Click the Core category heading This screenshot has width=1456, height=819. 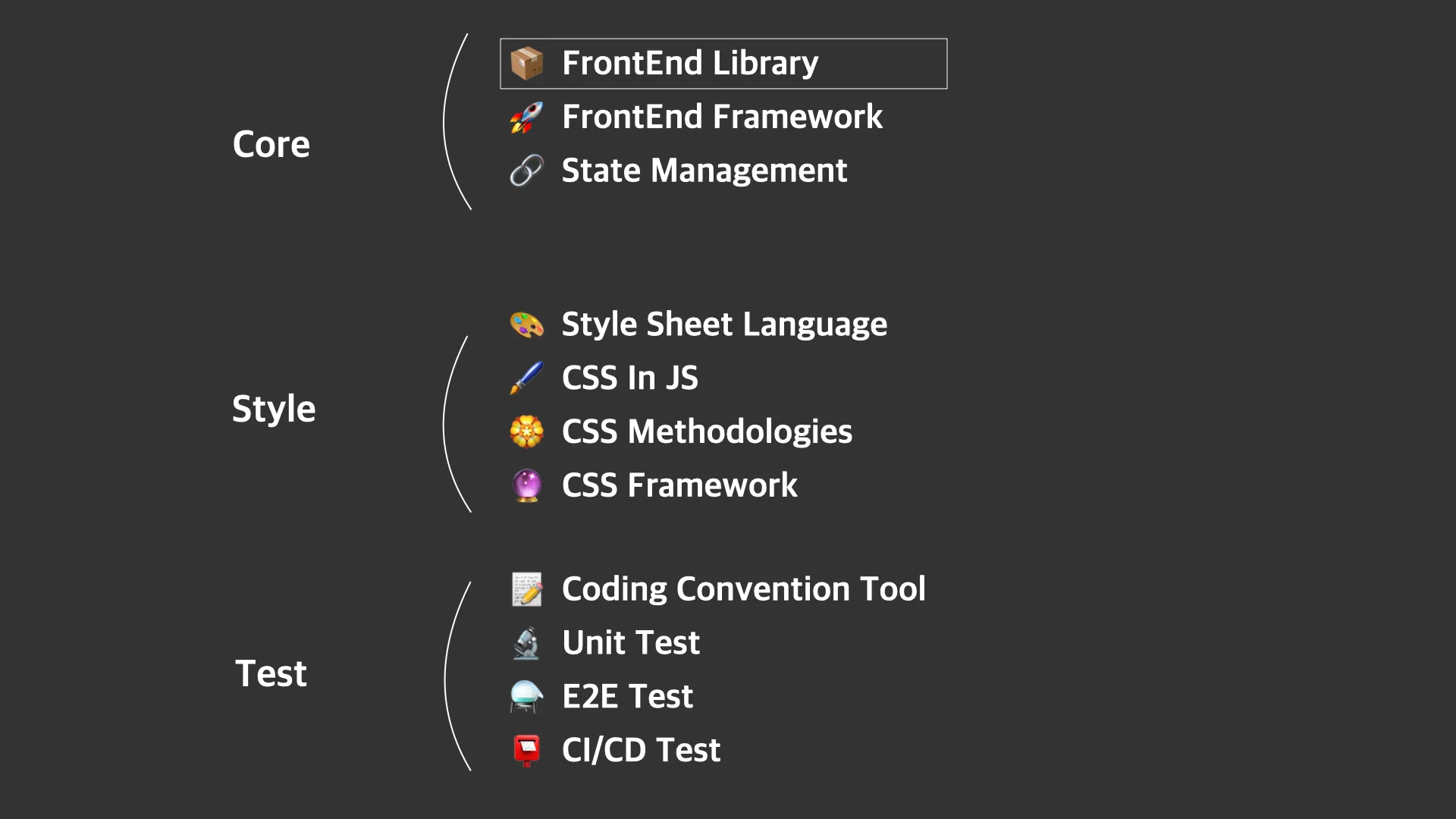coord(271,144)
